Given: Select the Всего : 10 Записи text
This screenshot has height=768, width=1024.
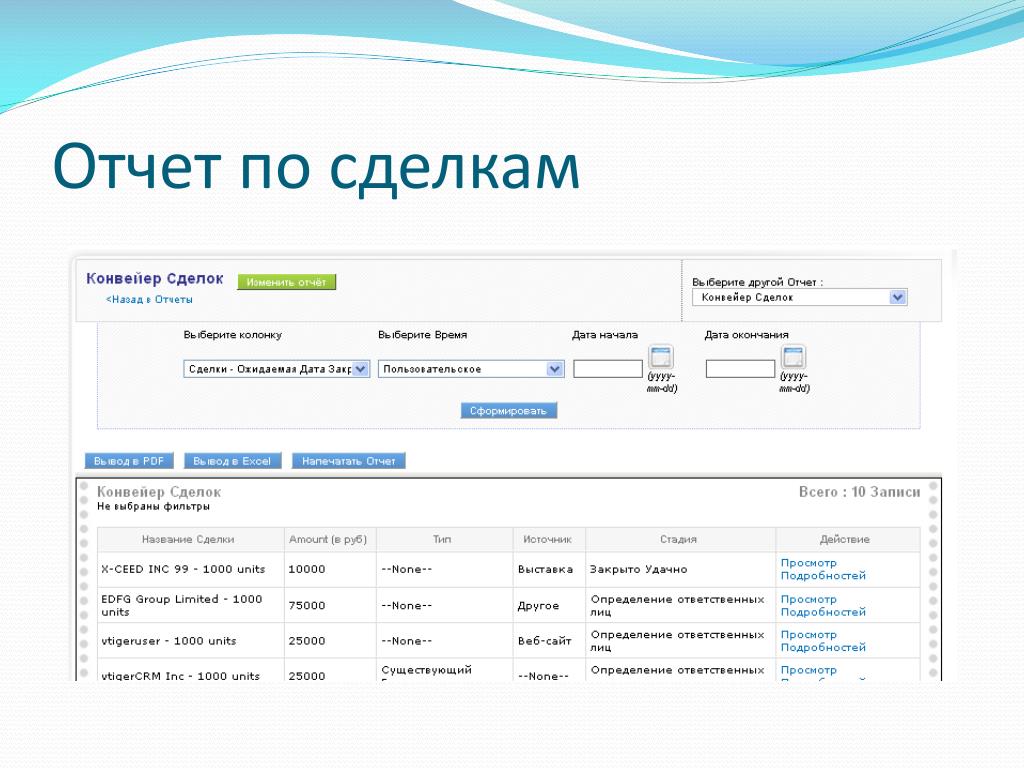Looking at the screenshot, I should [x=859, y=492].
